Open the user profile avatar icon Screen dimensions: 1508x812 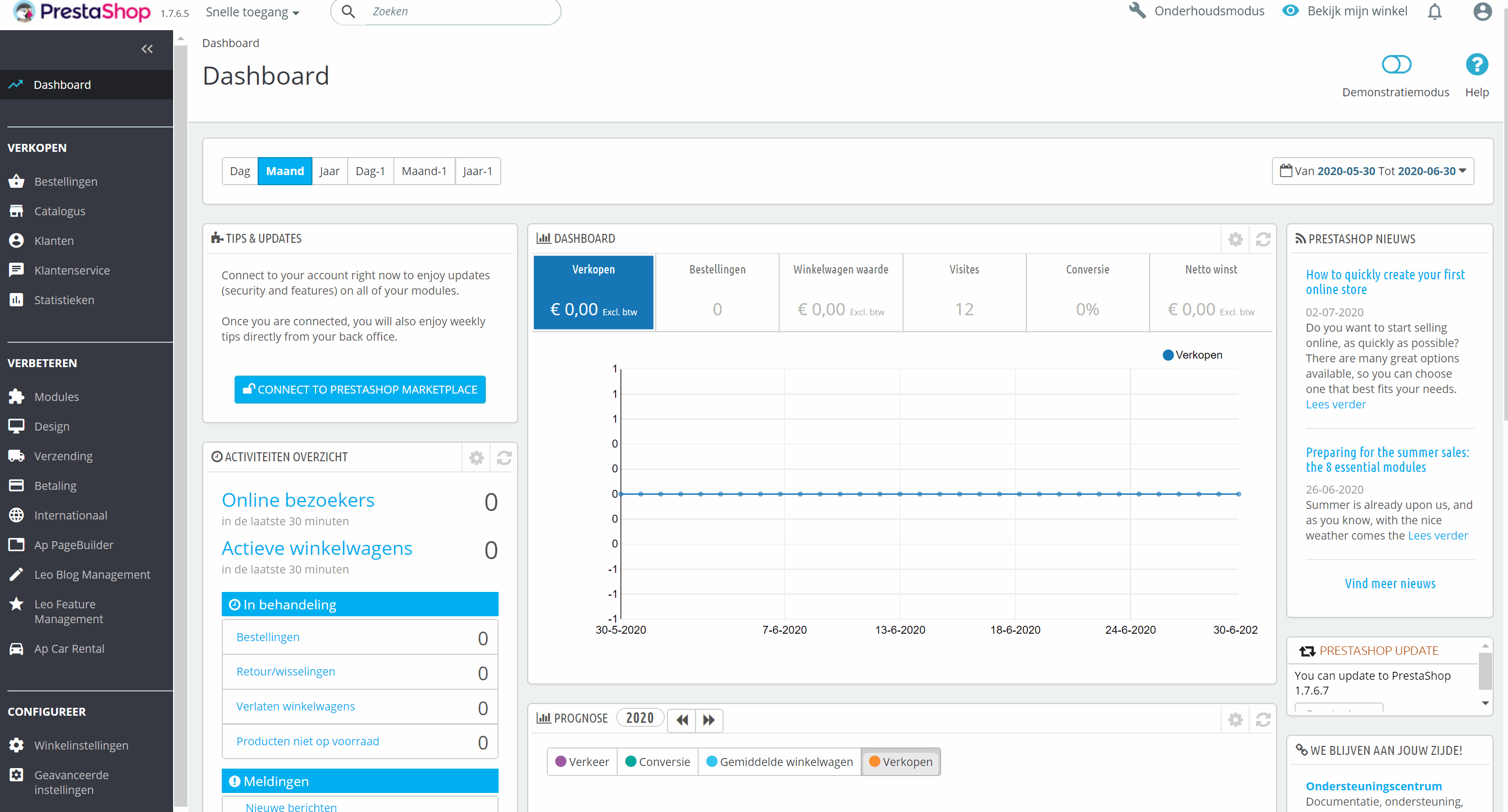pos(1482,12)
